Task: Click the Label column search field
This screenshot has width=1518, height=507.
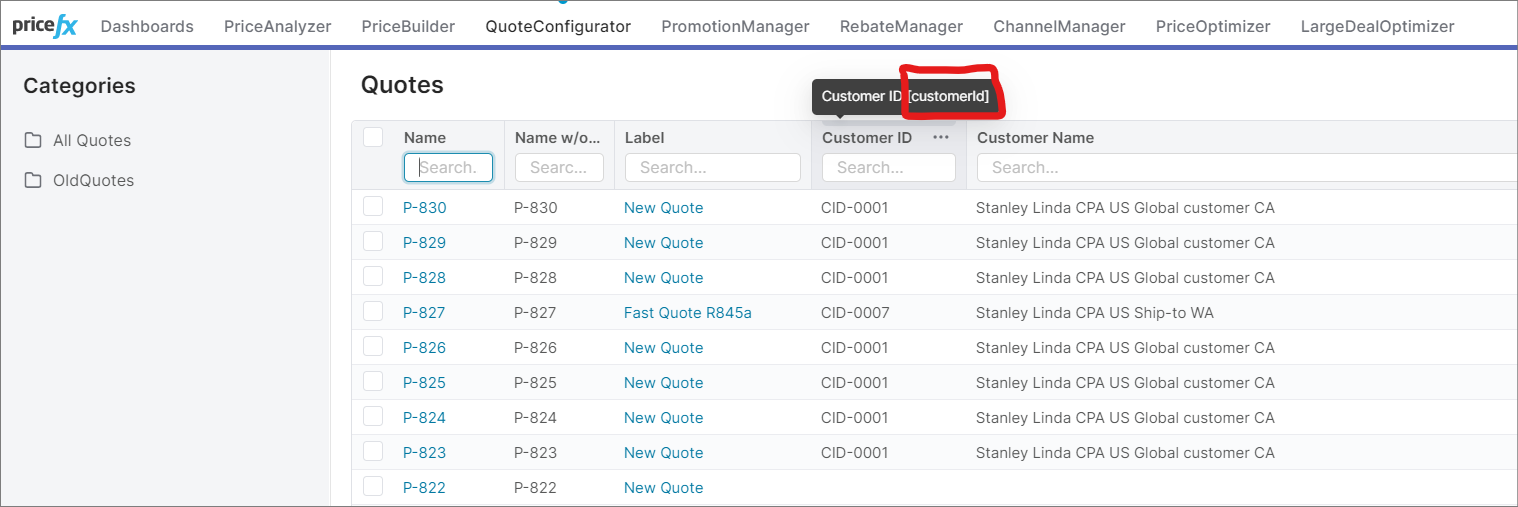Action: pyautogui.click(x=712, y=168)
